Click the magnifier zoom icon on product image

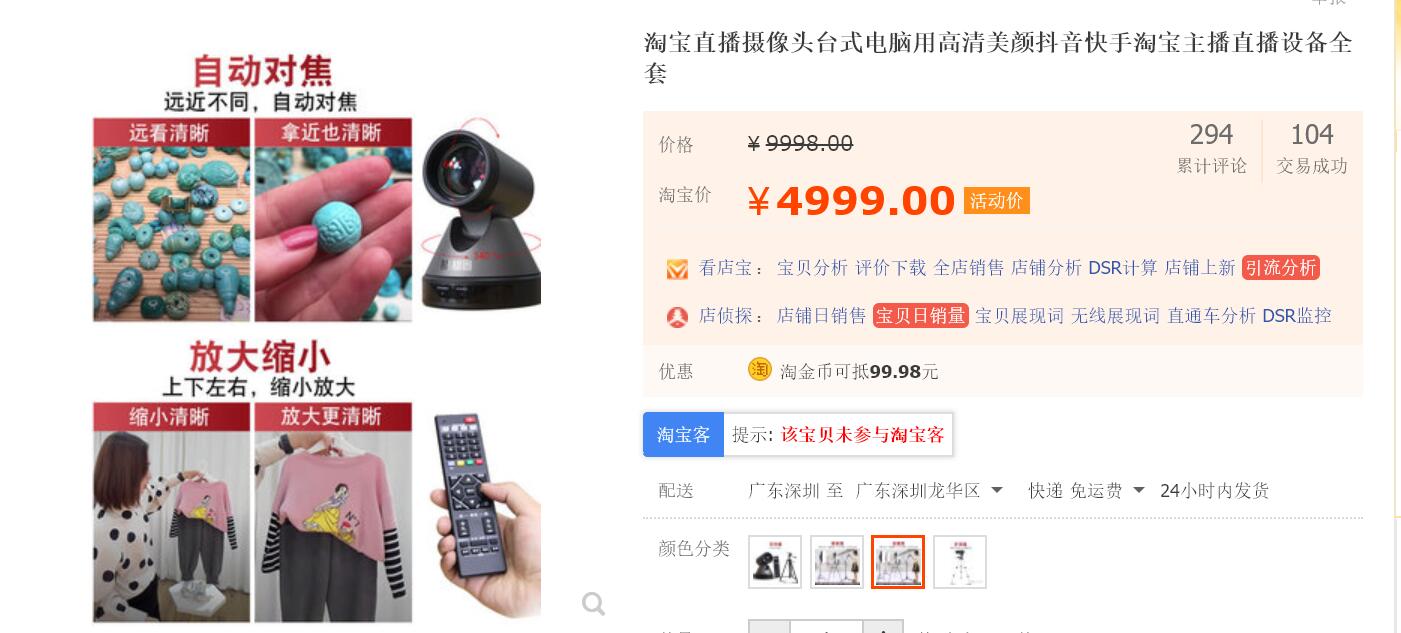[x=593, y=603]
